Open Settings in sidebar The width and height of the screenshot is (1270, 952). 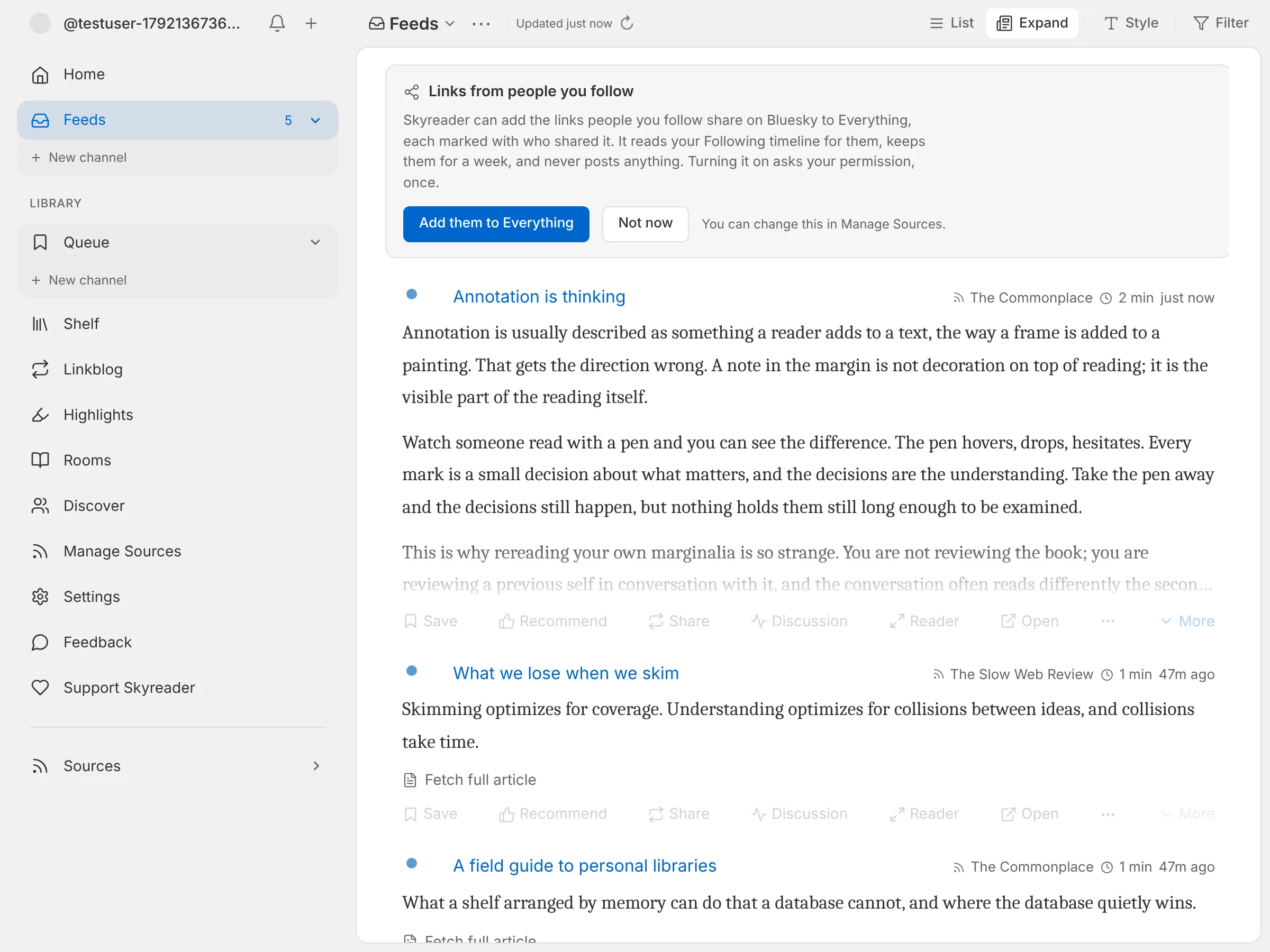177,597
